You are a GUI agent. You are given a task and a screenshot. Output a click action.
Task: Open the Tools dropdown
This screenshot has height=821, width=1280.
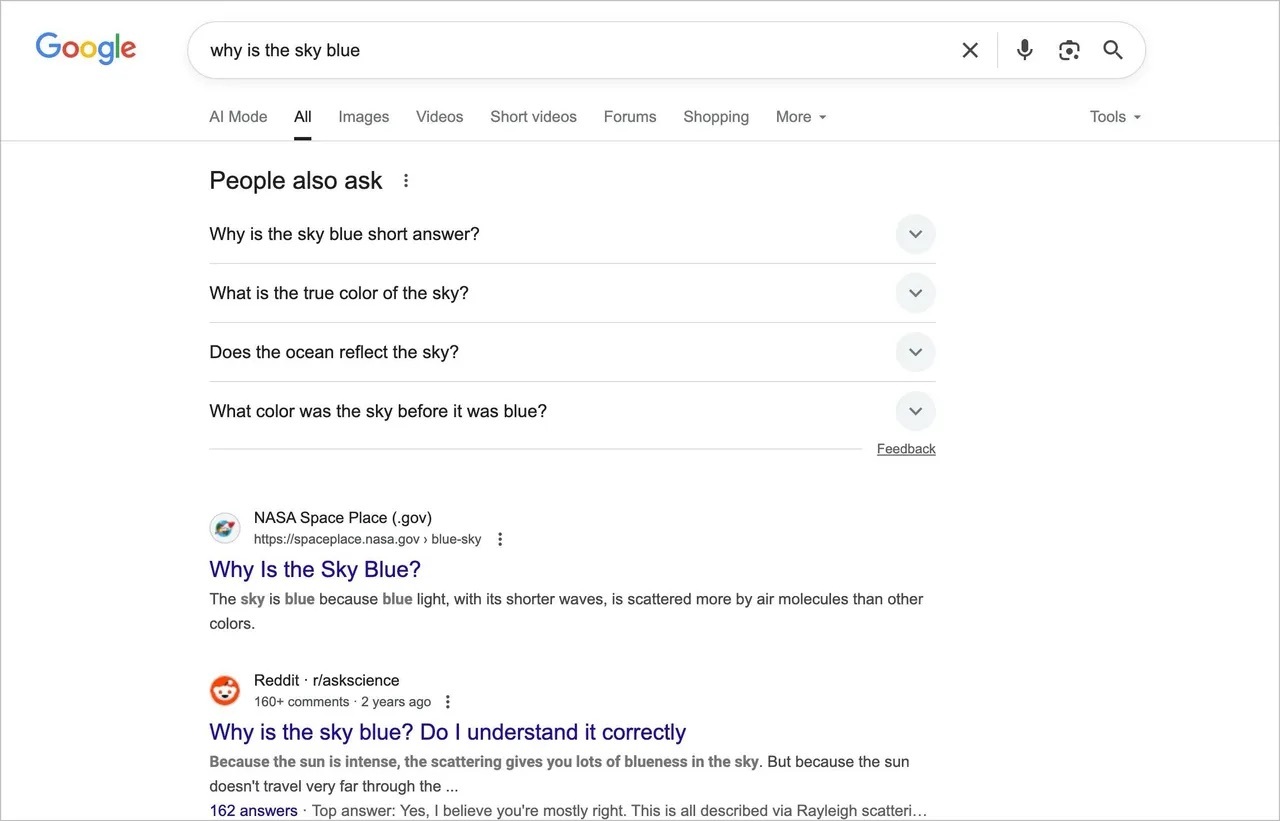(1115, 117)
